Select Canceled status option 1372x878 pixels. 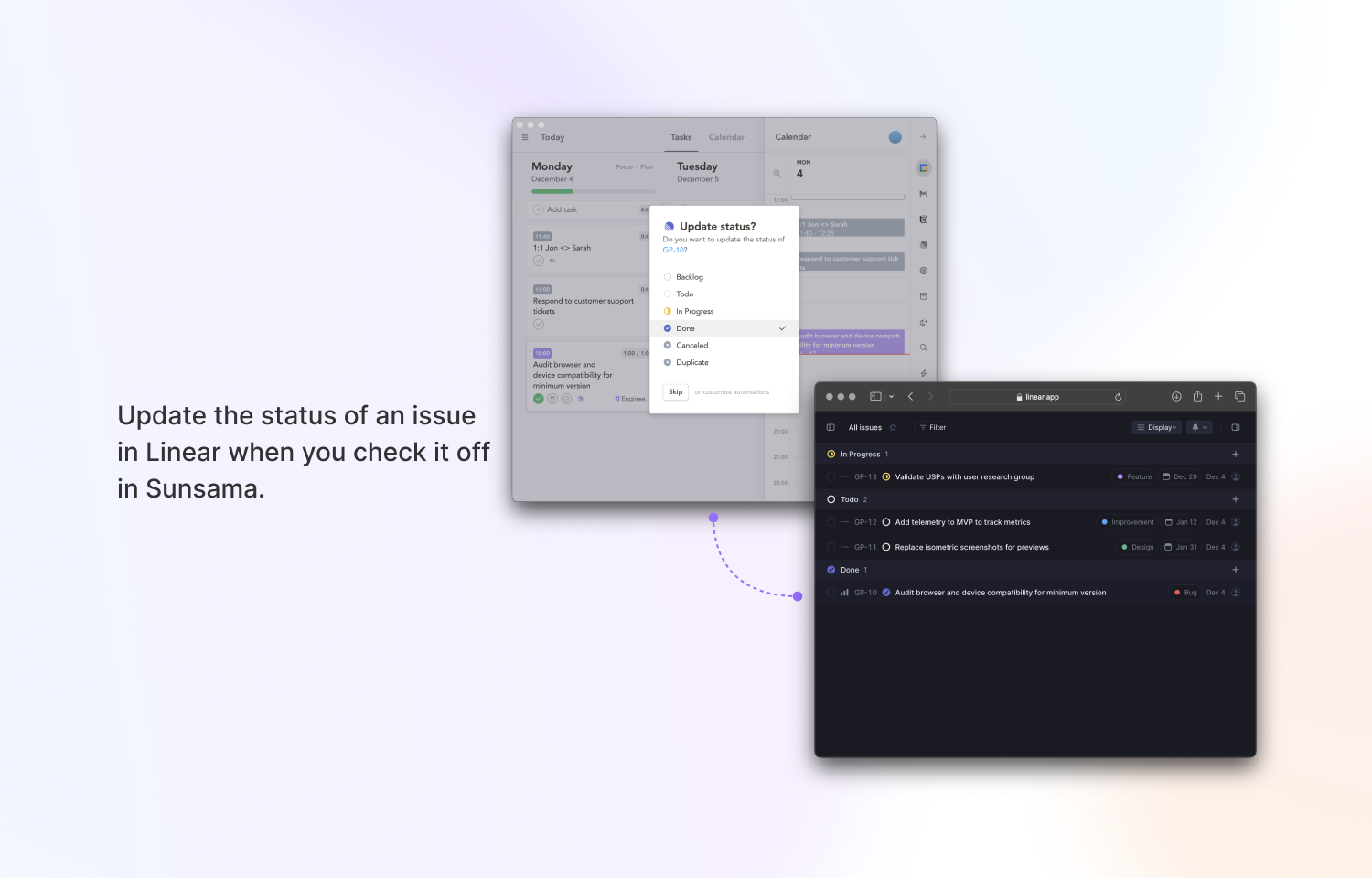tap(724, 346)
